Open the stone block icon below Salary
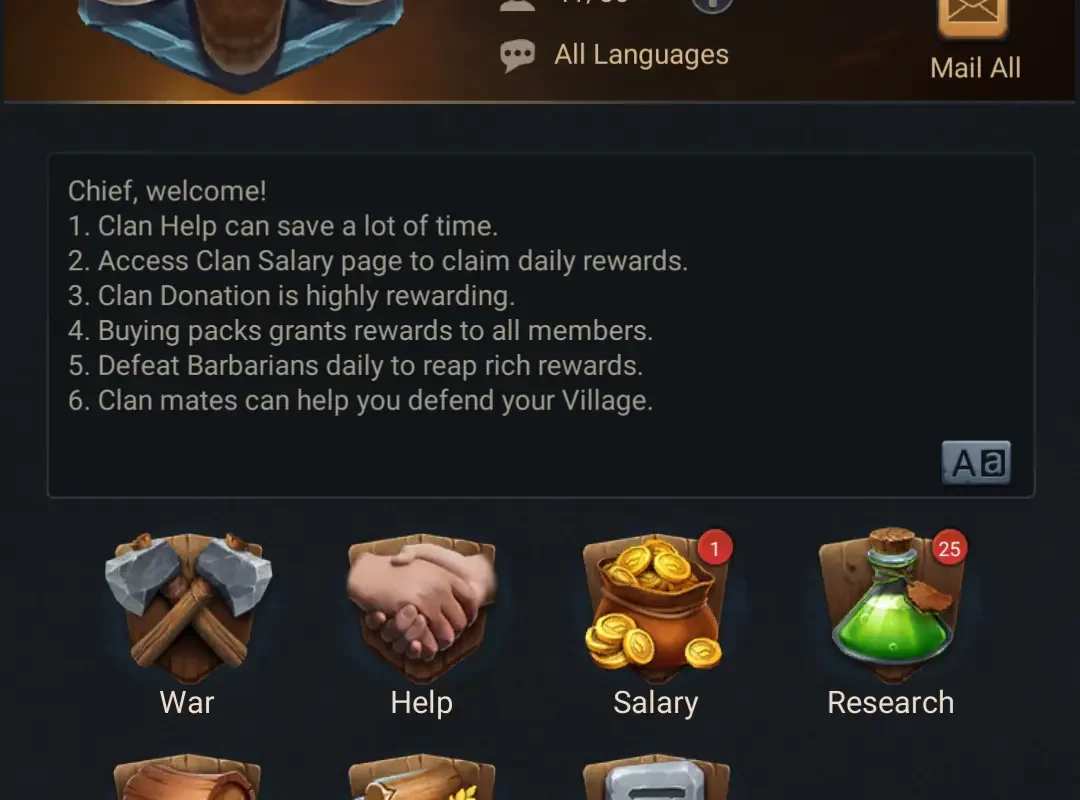The image size is (1080, 800). [656, 777]
